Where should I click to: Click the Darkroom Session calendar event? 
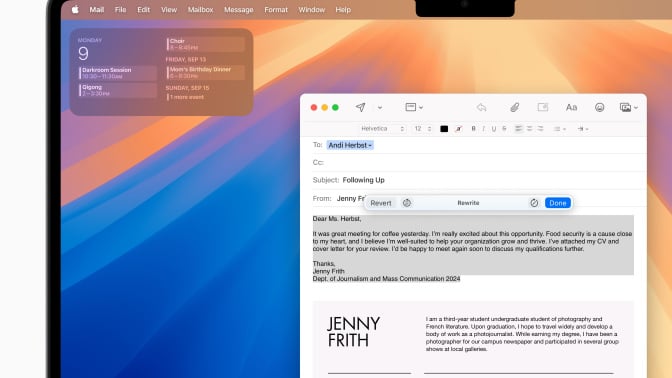[117, 73]
